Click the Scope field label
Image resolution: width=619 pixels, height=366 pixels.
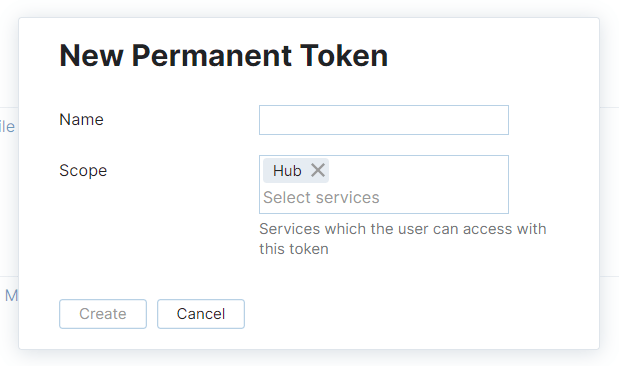[83, 171]
